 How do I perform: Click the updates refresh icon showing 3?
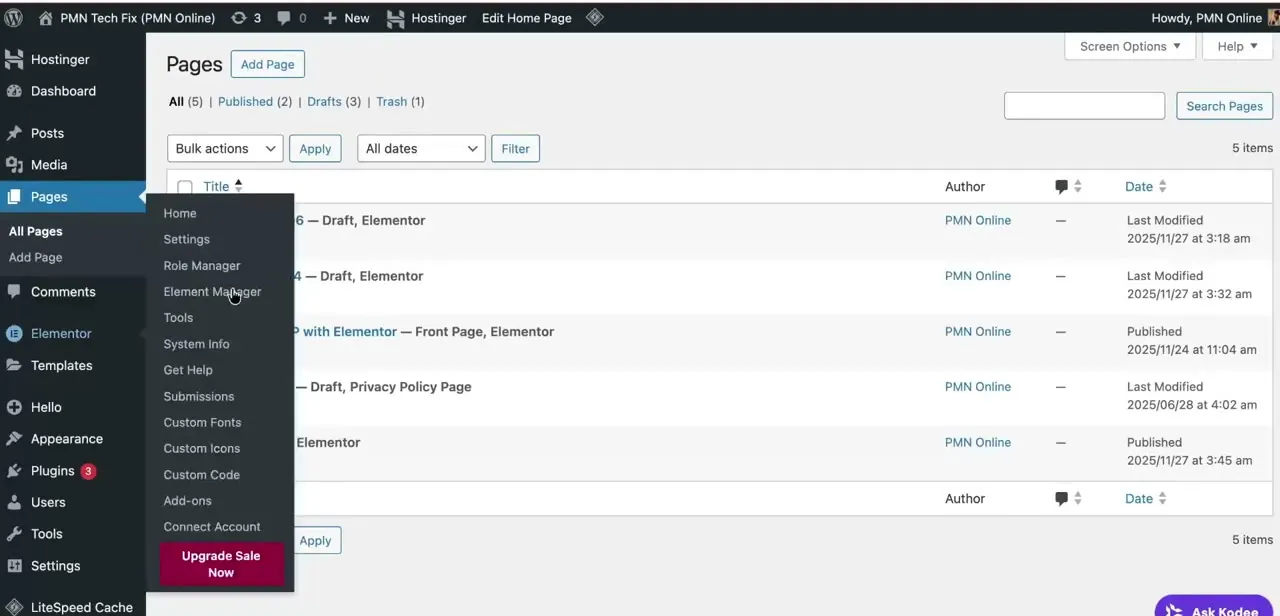point(238,18)
